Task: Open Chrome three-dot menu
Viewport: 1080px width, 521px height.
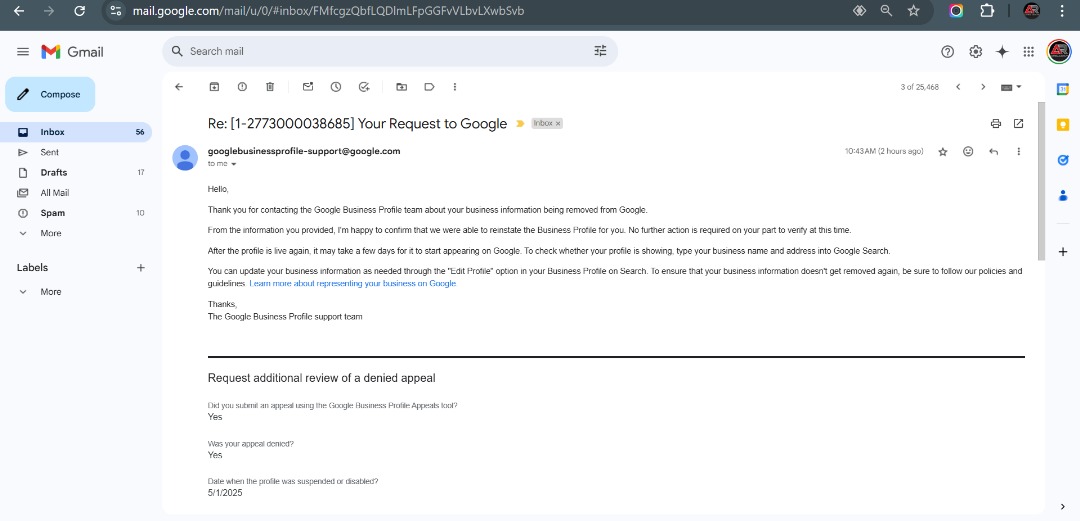Action: 1063,11
